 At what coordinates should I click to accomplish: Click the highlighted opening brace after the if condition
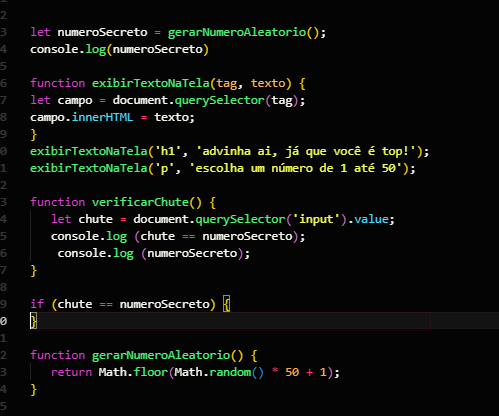coord(227,304)
